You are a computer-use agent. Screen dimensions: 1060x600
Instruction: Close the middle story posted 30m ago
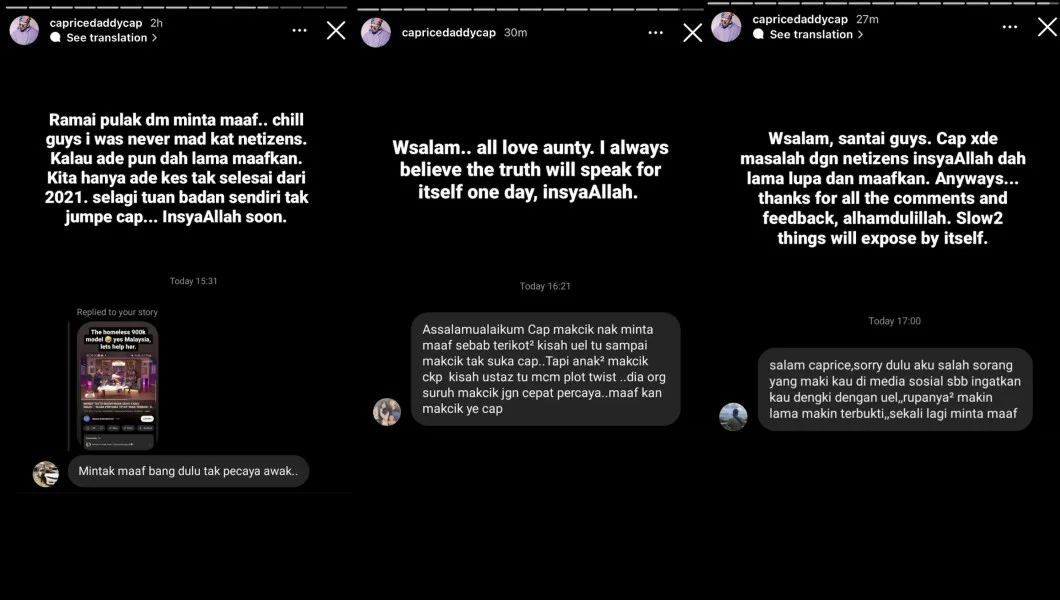click(692, 32)
